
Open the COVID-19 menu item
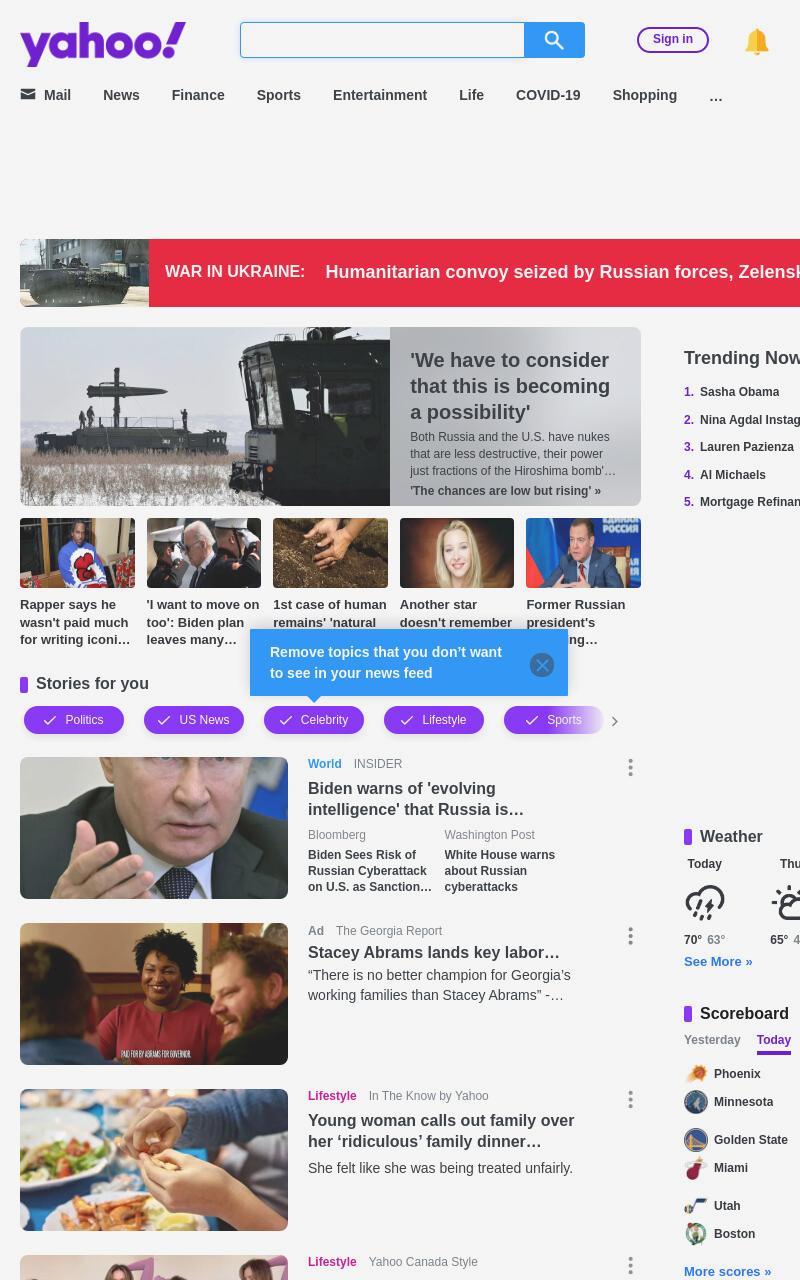tap(548, 95)
